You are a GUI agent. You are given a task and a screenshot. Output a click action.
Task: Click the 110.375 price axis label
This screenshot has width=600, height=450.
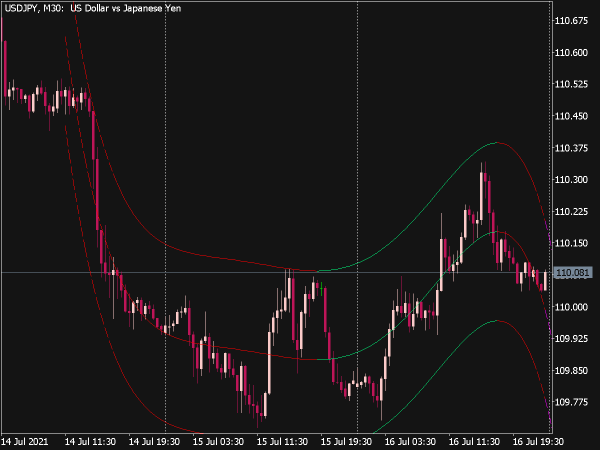point(571,148)
